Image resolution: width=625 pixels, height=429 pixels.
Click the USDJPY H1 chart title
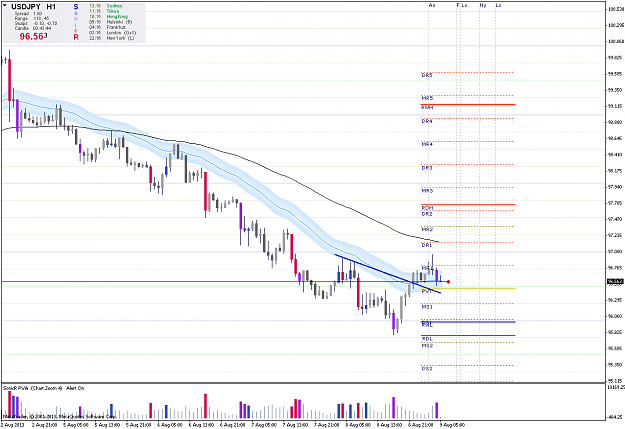click(x=33, y=7)
